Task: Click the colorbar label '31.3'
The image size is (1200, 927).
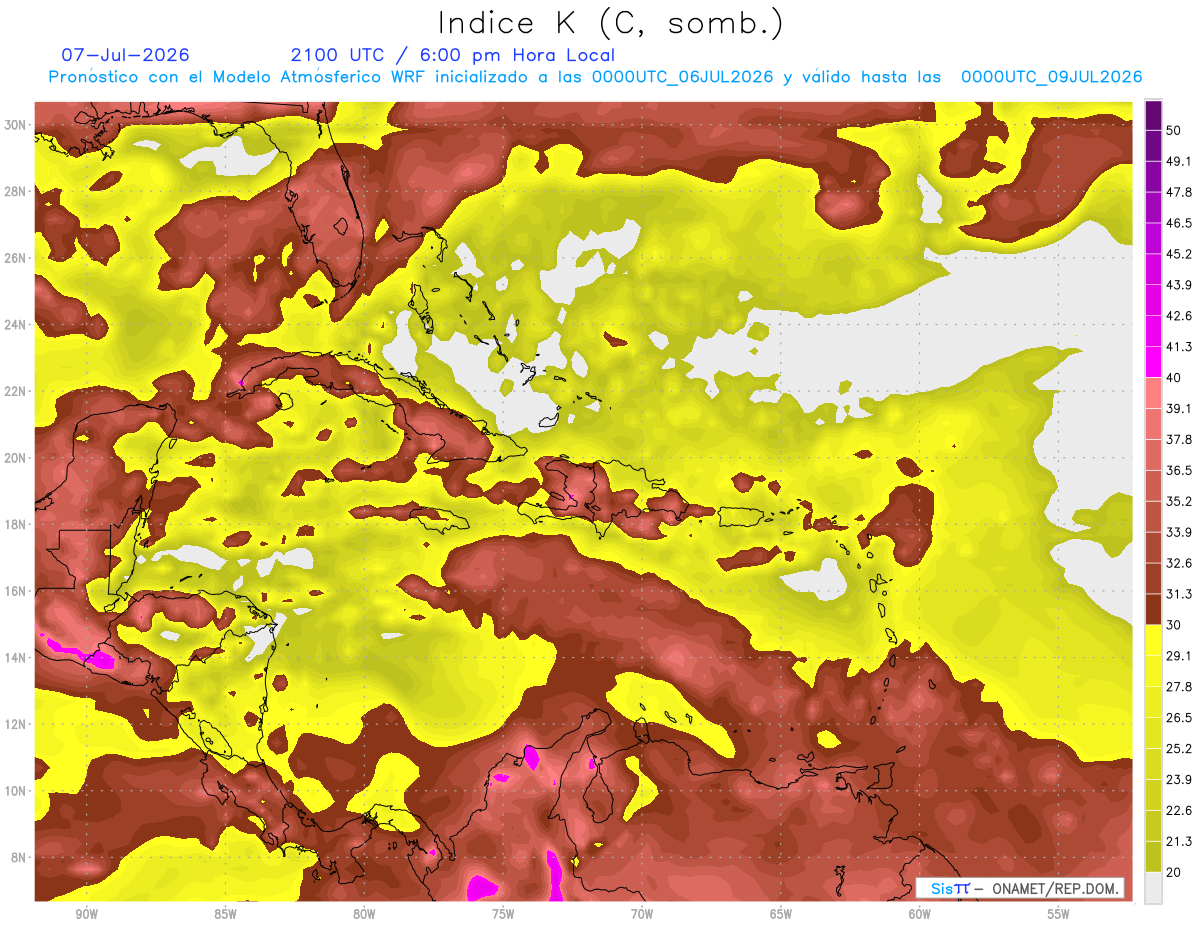Action: tap(1178, 594)
